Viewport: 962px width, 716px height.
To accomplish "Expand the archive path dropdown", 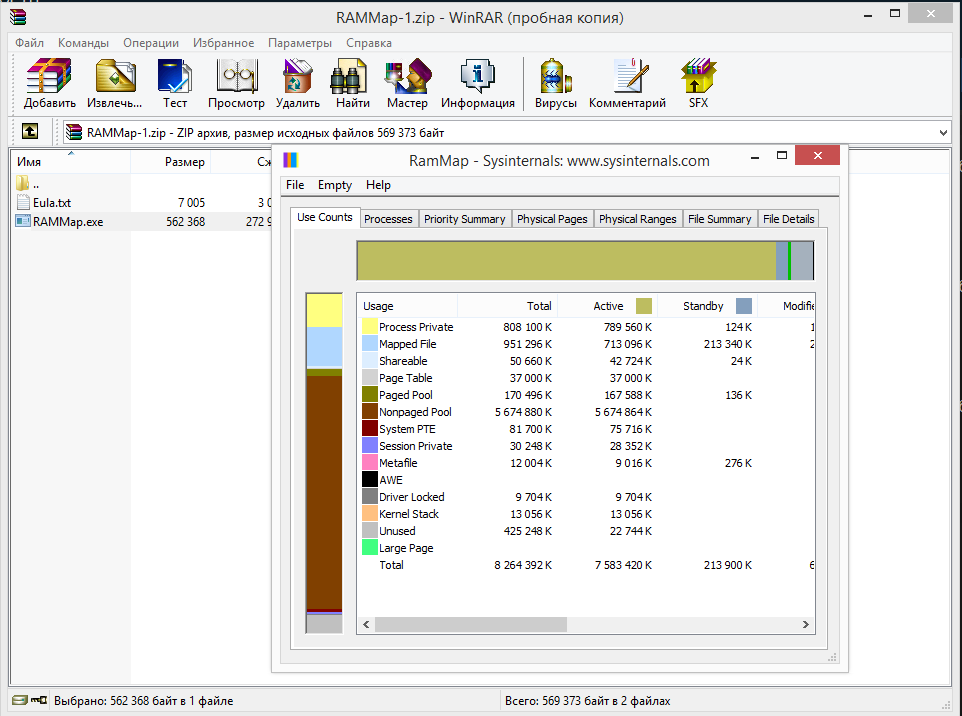I will click(x=944, y=132).
